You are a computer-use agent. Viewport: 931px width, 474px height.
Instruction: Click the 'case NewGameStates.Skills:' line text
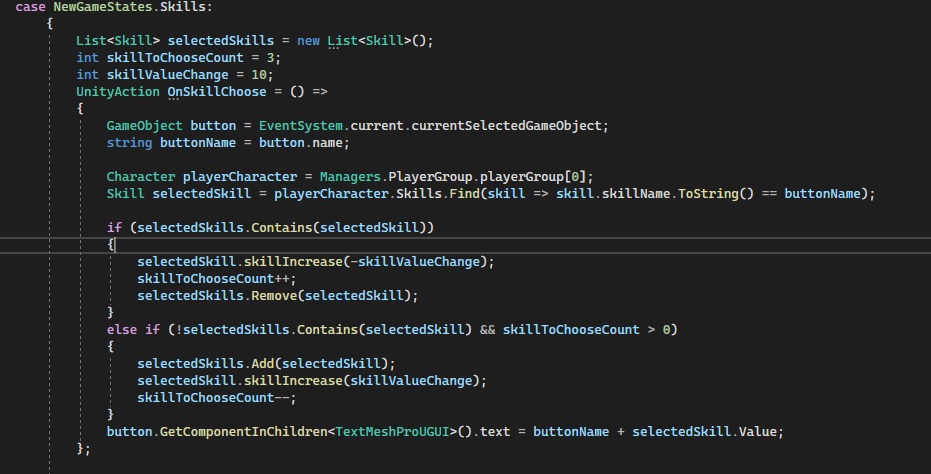pos(114,7)
